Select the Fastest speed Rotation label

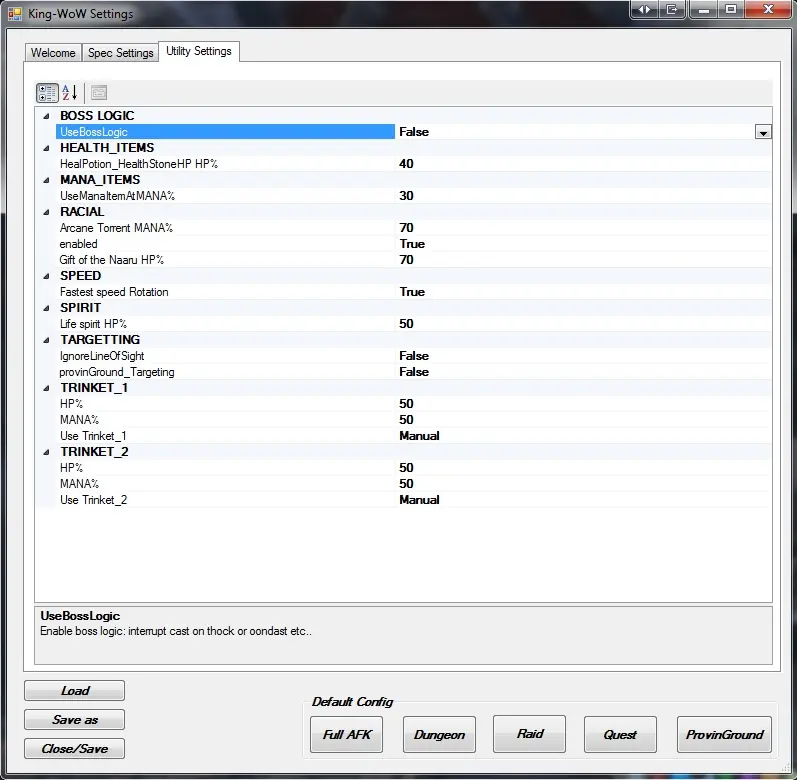(114, 292)
